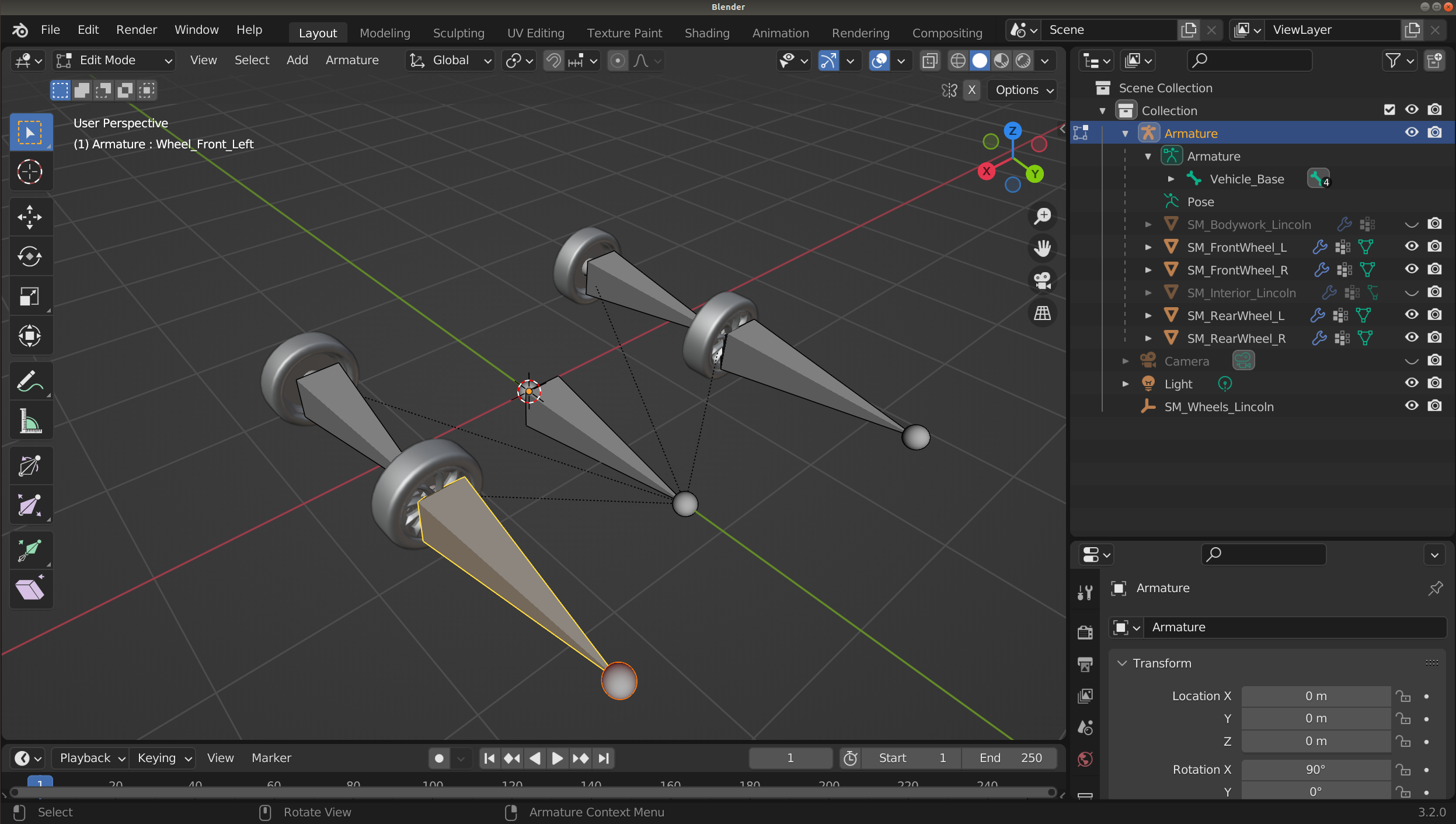
Task: Select the Move tool in the toolbar
Action: tap(30, 217)
